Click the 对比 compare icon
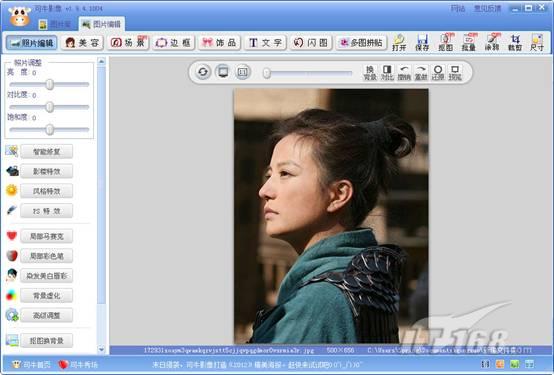The image size is (554, 375). coord(387,72)
